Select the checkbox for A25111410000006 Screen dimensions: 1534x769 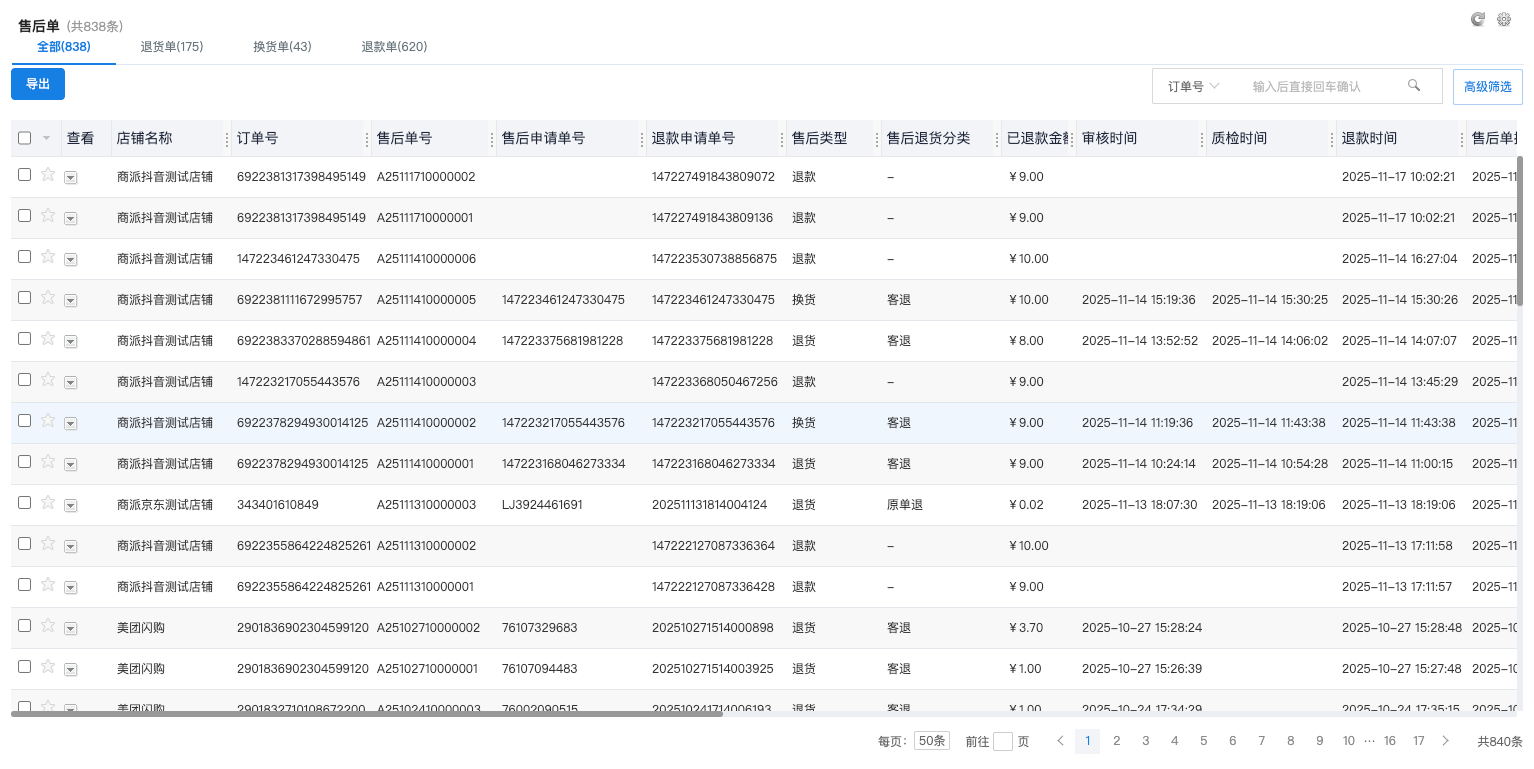(x=25, y=256)
